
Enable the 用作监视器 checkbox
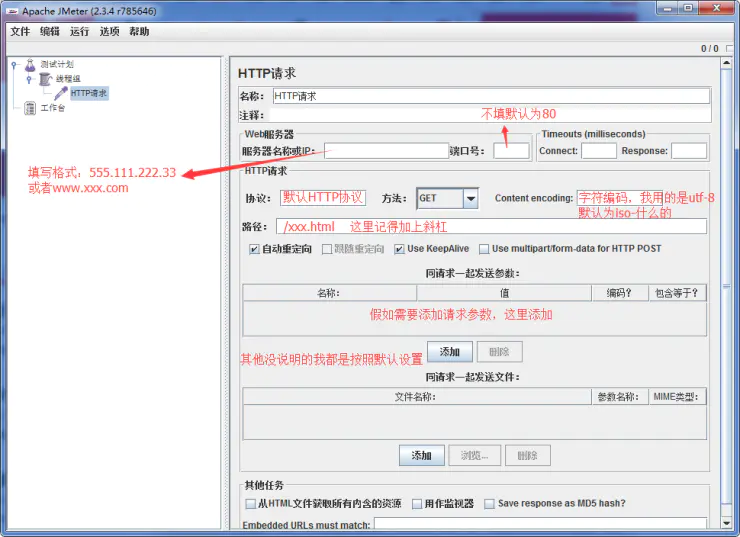[417, 504]
